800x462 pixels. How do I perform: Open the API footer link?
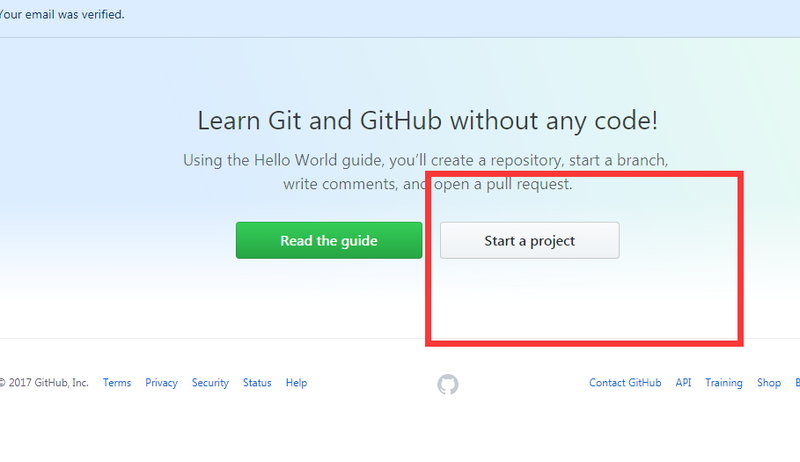683,382
